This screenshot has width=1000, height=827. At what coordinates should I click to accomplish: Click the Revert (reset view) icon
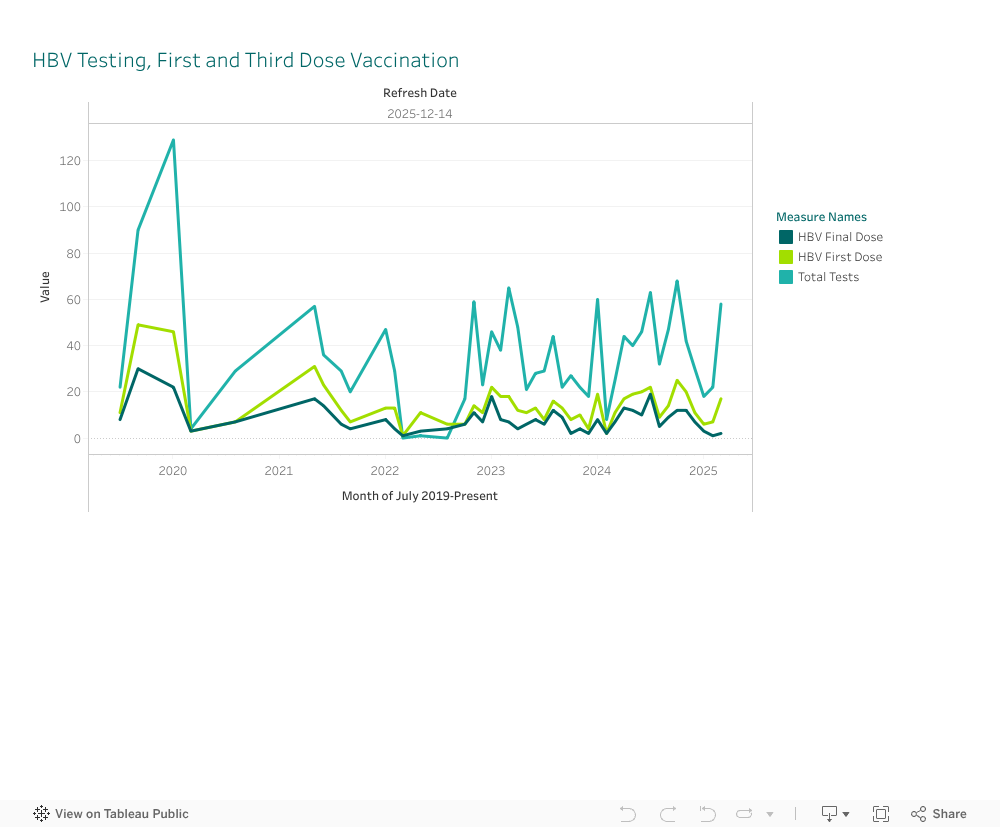(x=707, y=814)
